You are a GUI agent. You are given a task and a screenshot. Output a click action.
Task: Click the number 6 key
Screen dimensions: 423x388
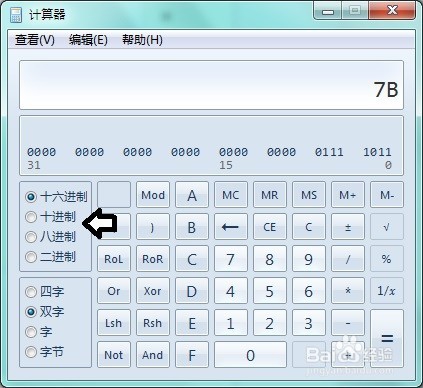tap(309, 291)
